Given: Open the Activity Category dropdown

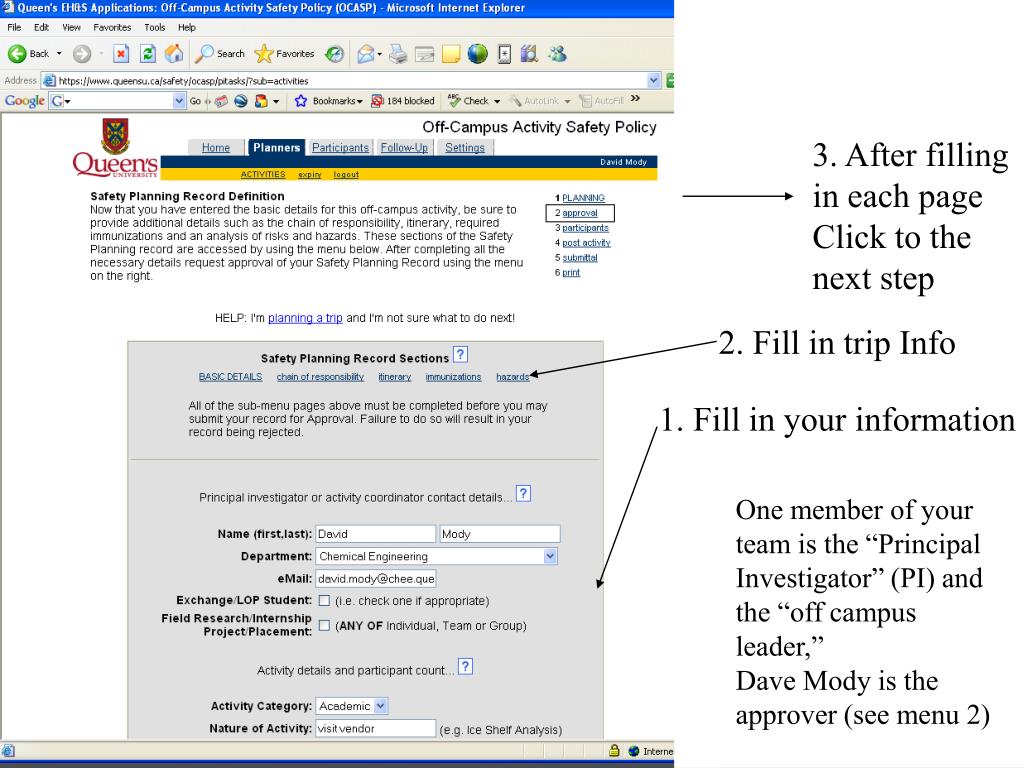Looking at the screenshot, I should (x=381, y=705).
